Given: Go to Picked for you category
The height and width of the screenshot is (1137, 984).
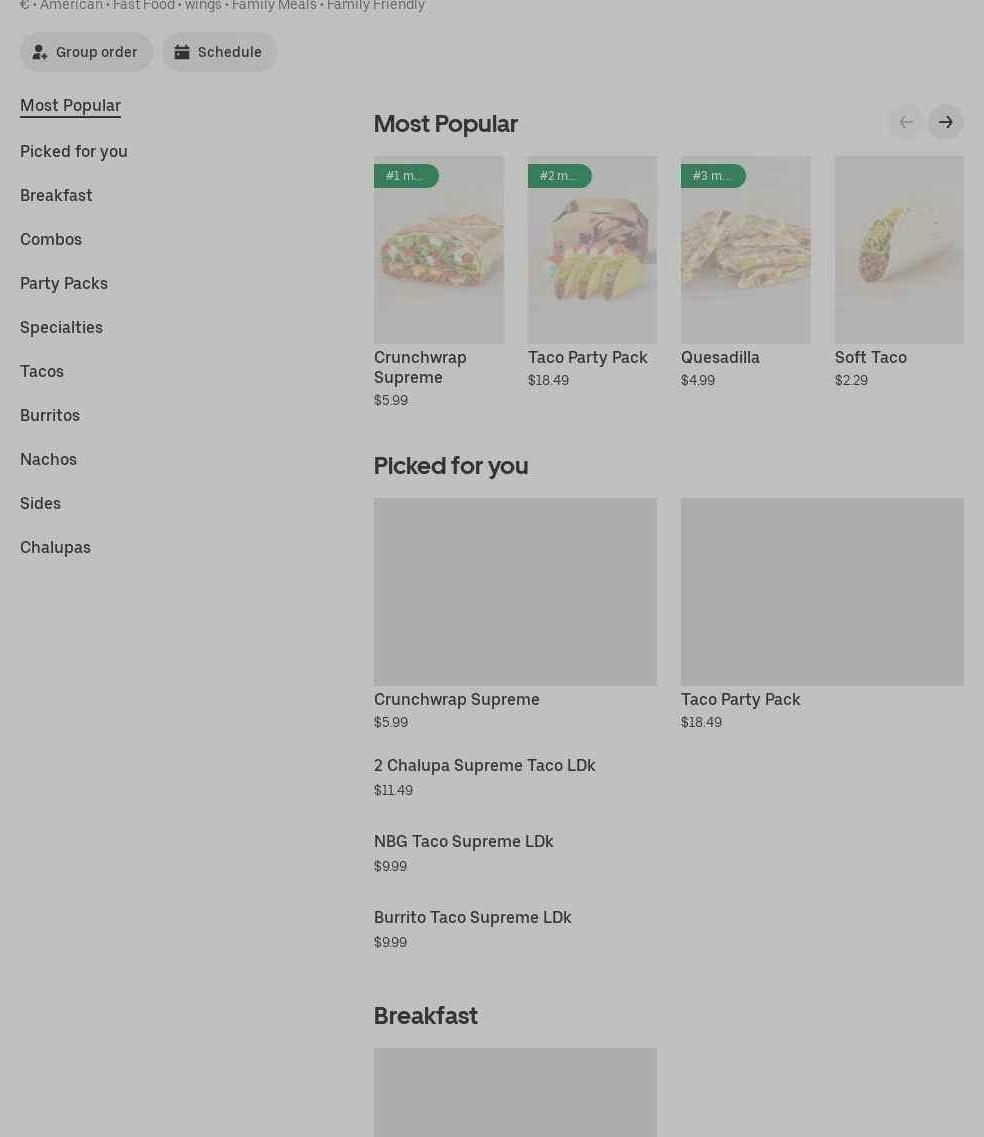Looking at the screenshot, I should pos(74,151).
